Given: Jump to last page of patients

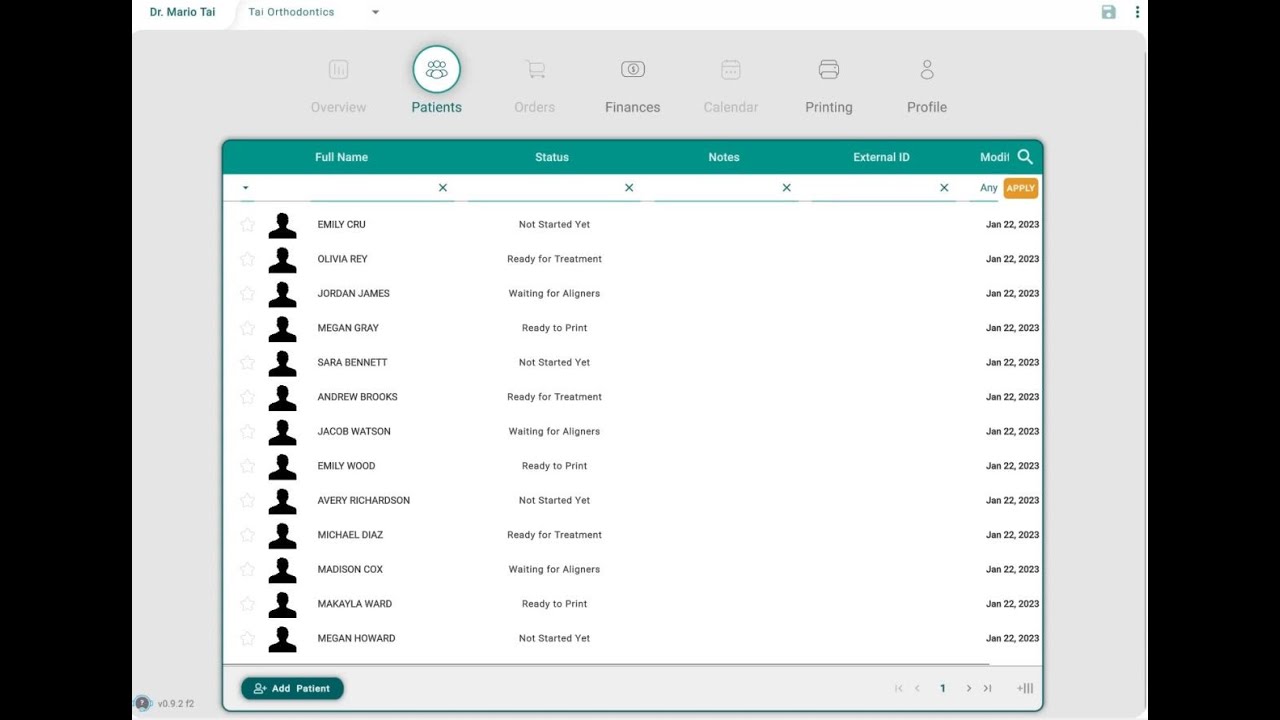Looking at the screenshot, I should pyautogui.click(x=987, y=688).
